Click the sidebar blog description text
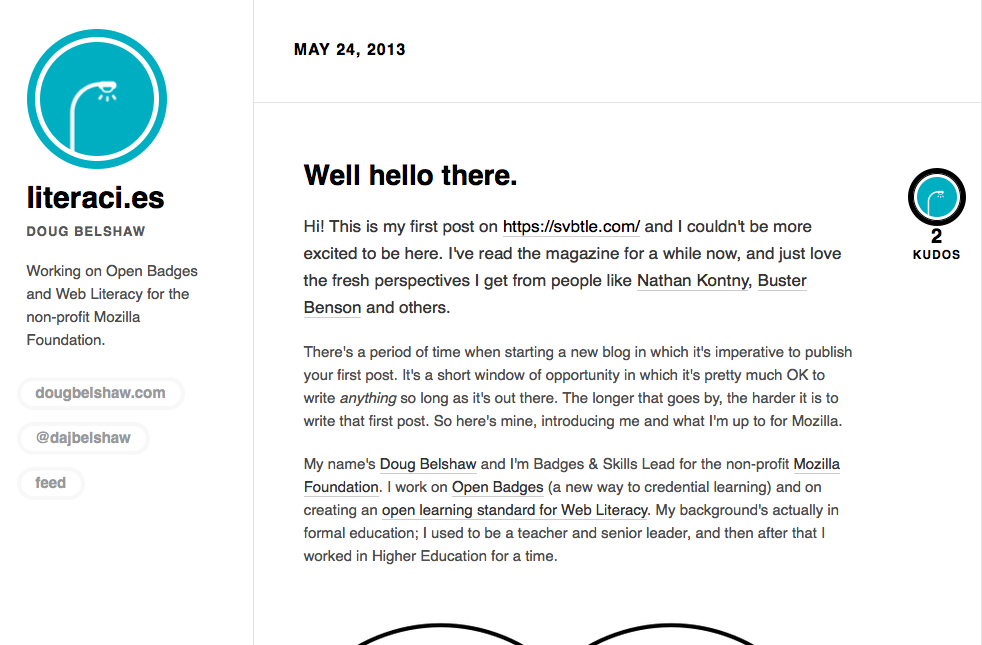 pyautogui.click(x=112, y=305)
